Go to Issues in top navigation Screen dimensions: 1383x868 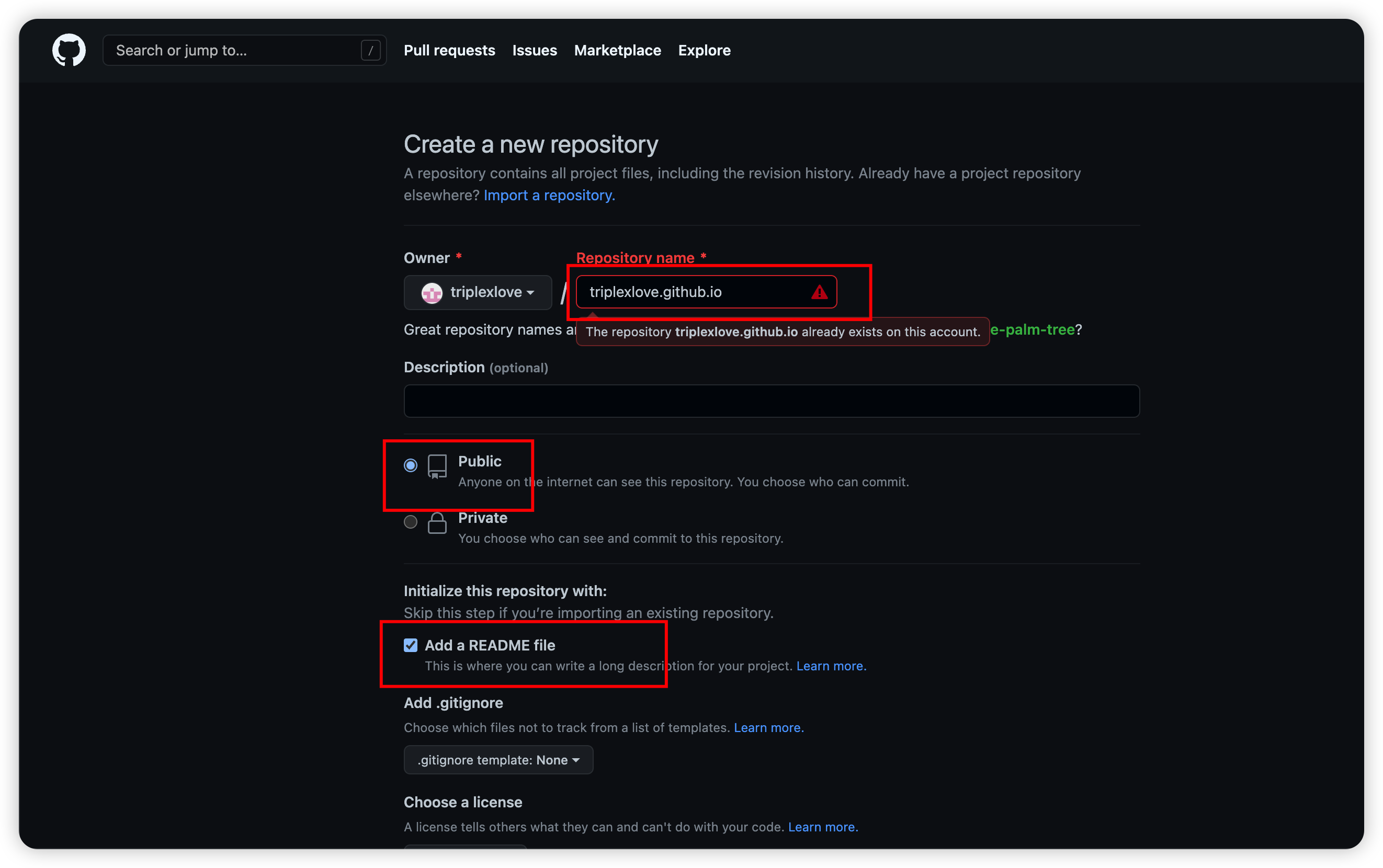[x=535, y=51]
